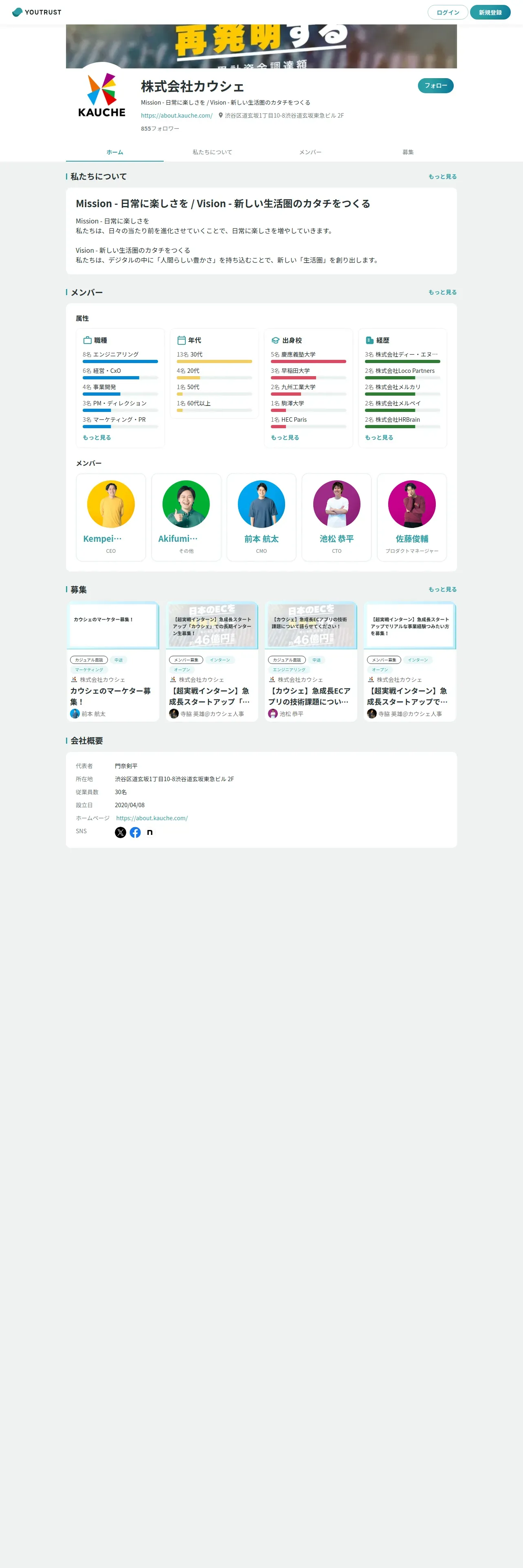Click the graduation cap icon beside 出身校
523x1568 pixels.
[275, 340]
